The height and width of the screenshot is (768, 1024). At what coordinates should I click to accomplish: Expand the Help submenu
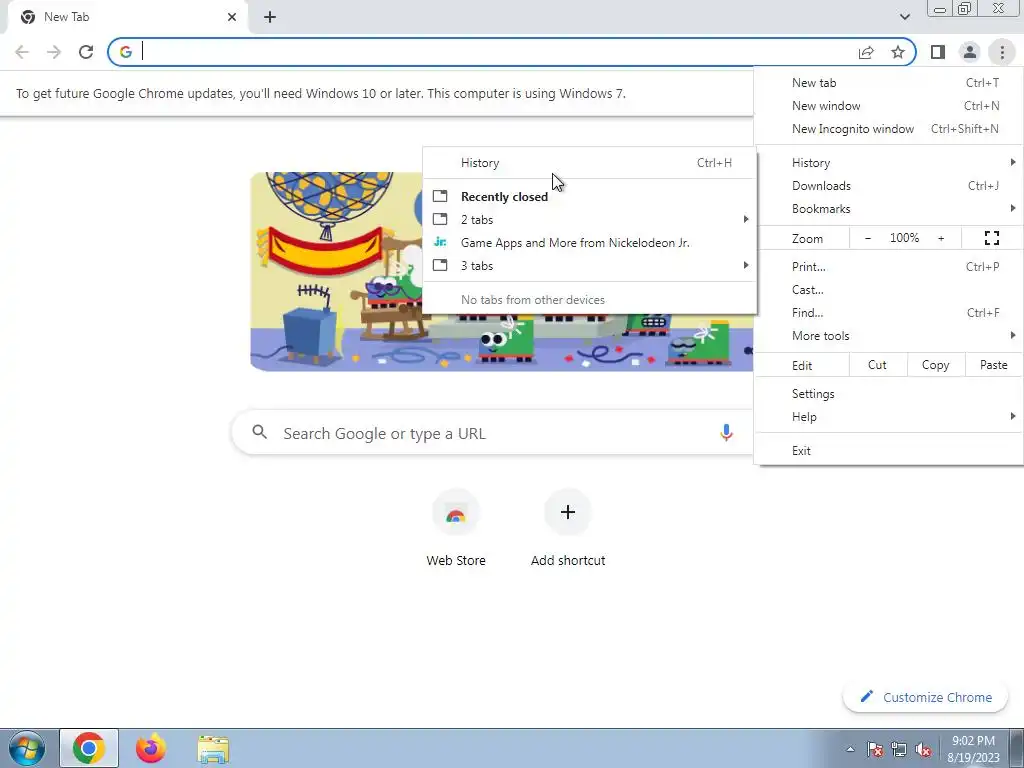point(888,417)
